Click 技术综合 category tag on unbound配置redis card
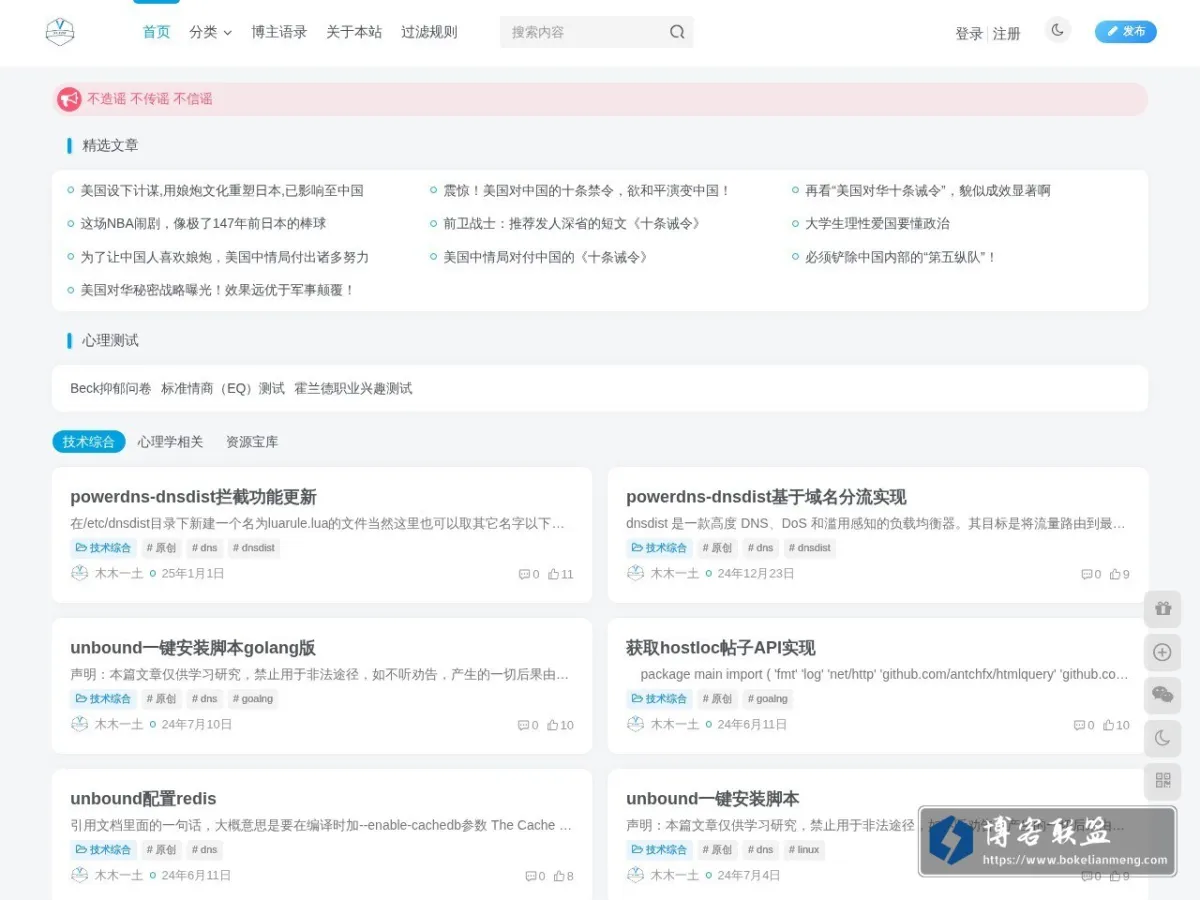The width and height of the screenshot is (1200, 900). click(x=103, y=850)
